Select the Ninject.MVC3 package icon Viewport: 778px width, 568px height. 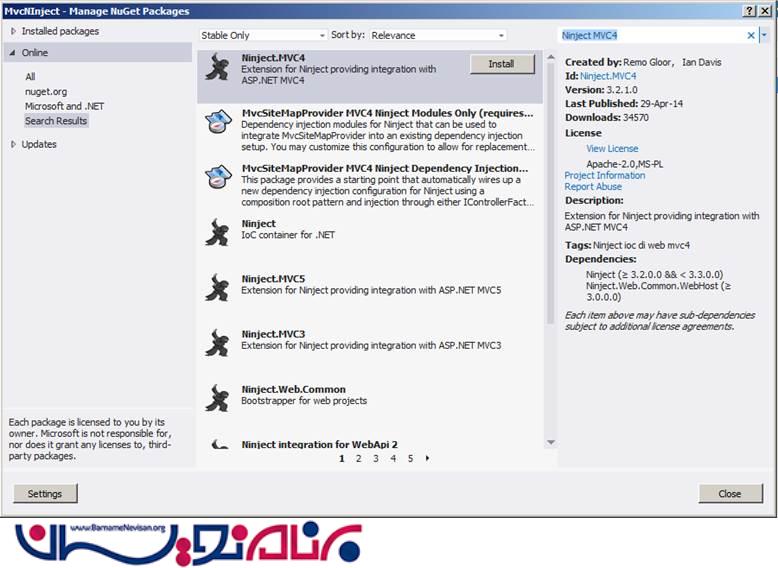click(217, 343)
